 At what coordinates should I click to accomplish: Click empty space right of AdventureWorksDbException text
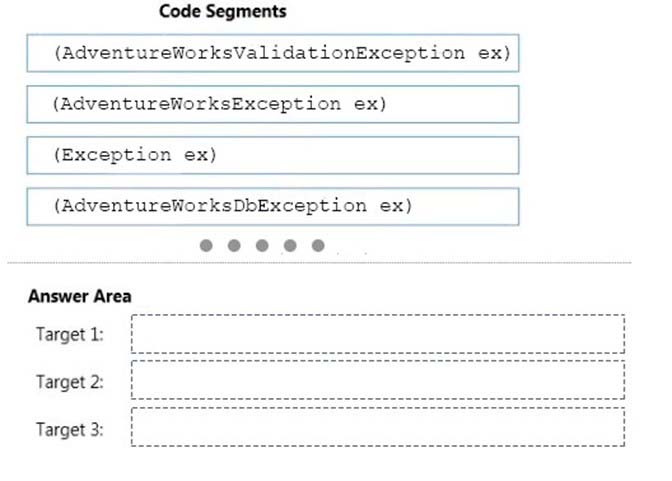(x=465, y=206)
